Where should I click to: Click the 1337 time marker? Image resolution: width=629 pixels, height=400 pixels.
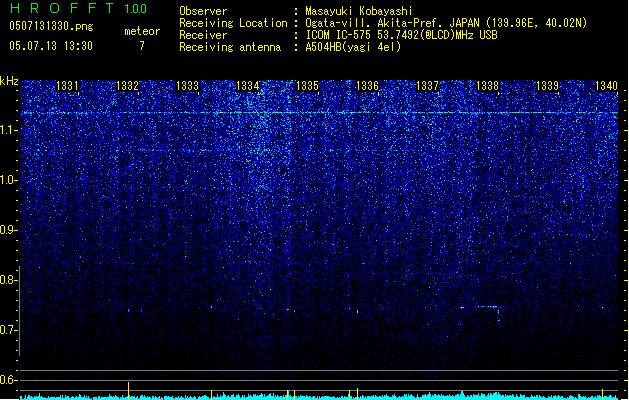[428, 86]
